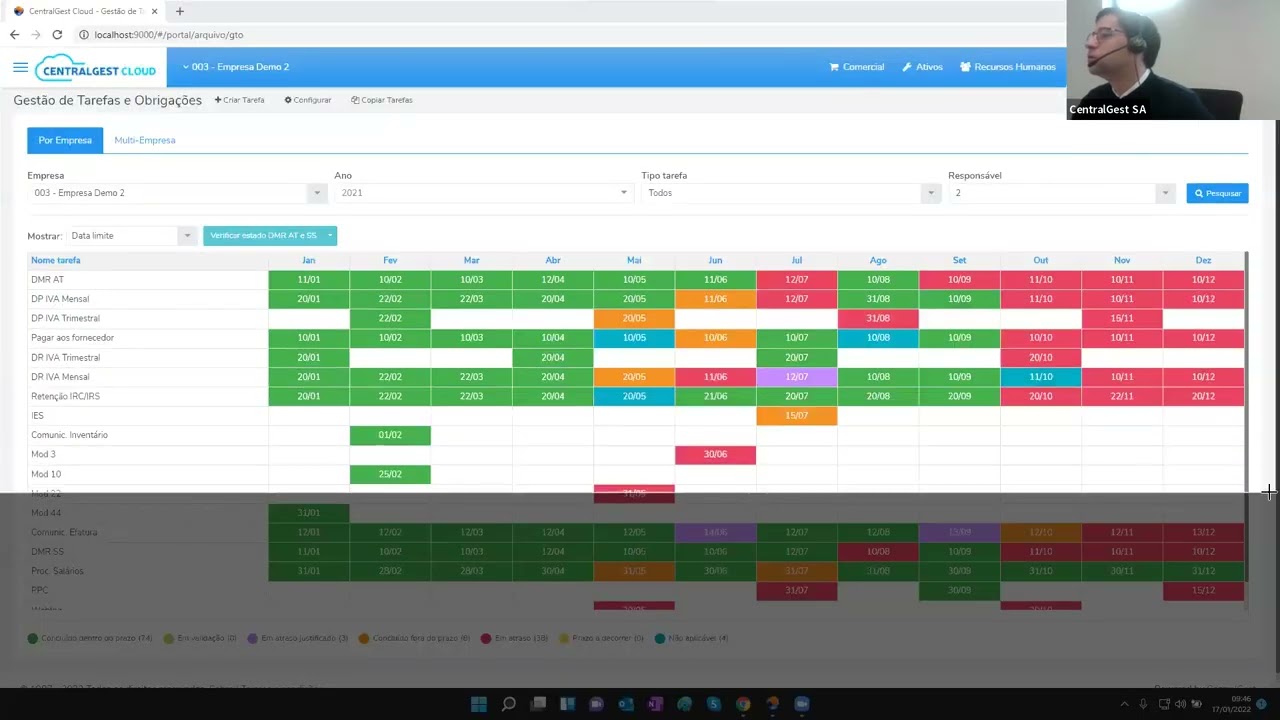
Task: Click the Em atraso legend item
Action: click(514, 638)
